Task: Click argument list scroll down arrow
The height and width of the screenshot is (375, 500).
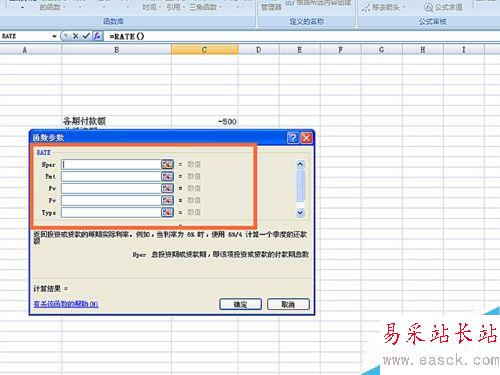Action: tap(300, 212)
